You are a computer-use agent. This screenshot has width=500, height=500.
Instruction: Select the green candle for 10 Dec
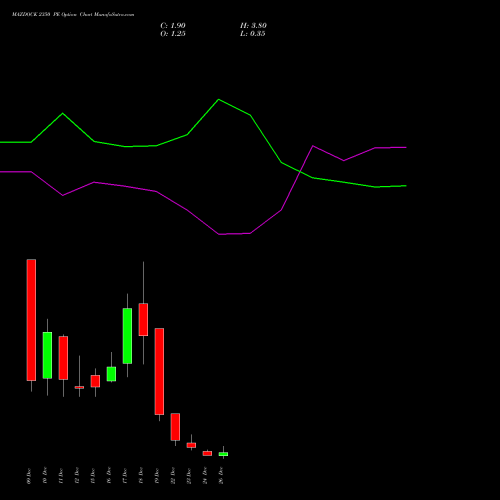[47, 355]
